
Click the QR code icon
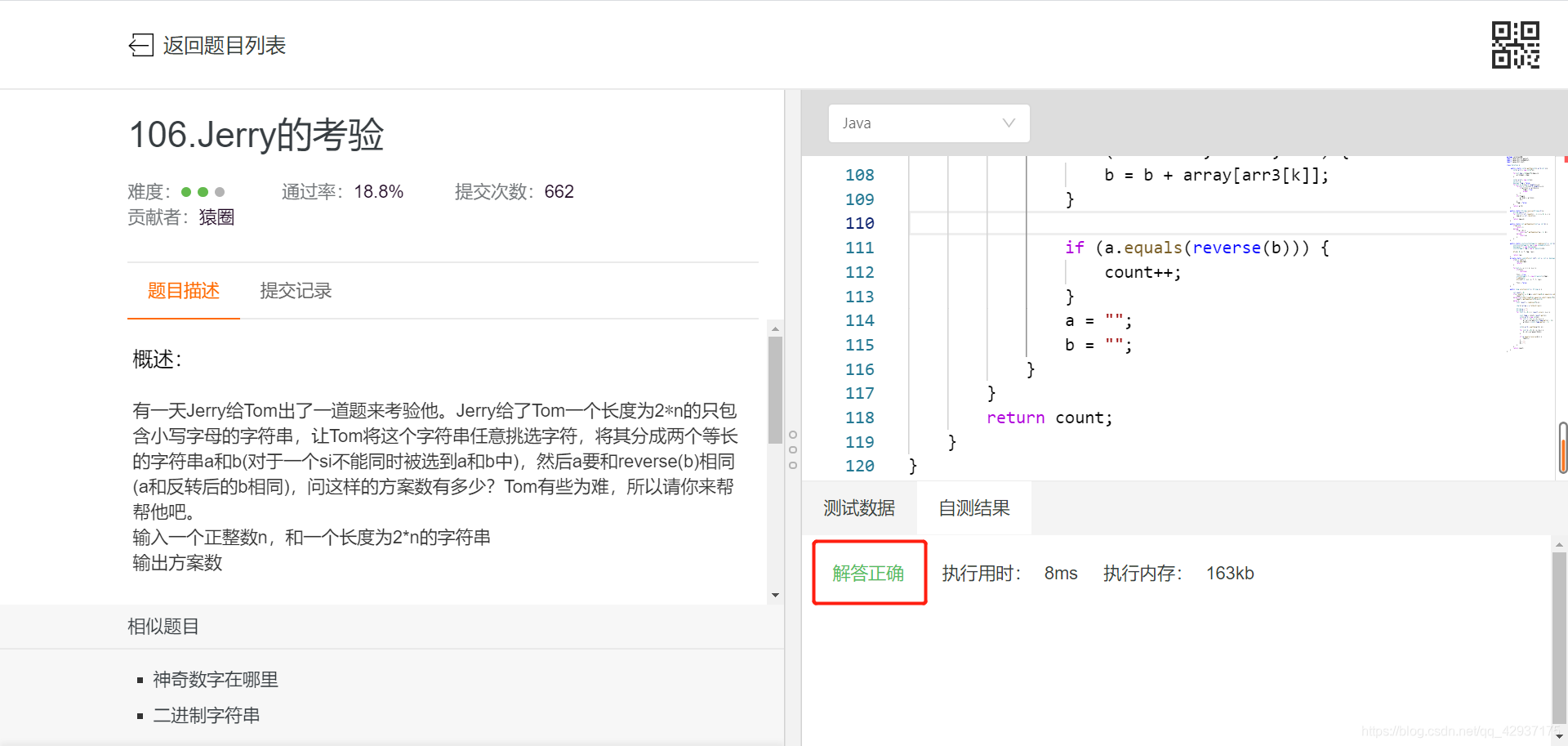click(x=1515, y=45)
